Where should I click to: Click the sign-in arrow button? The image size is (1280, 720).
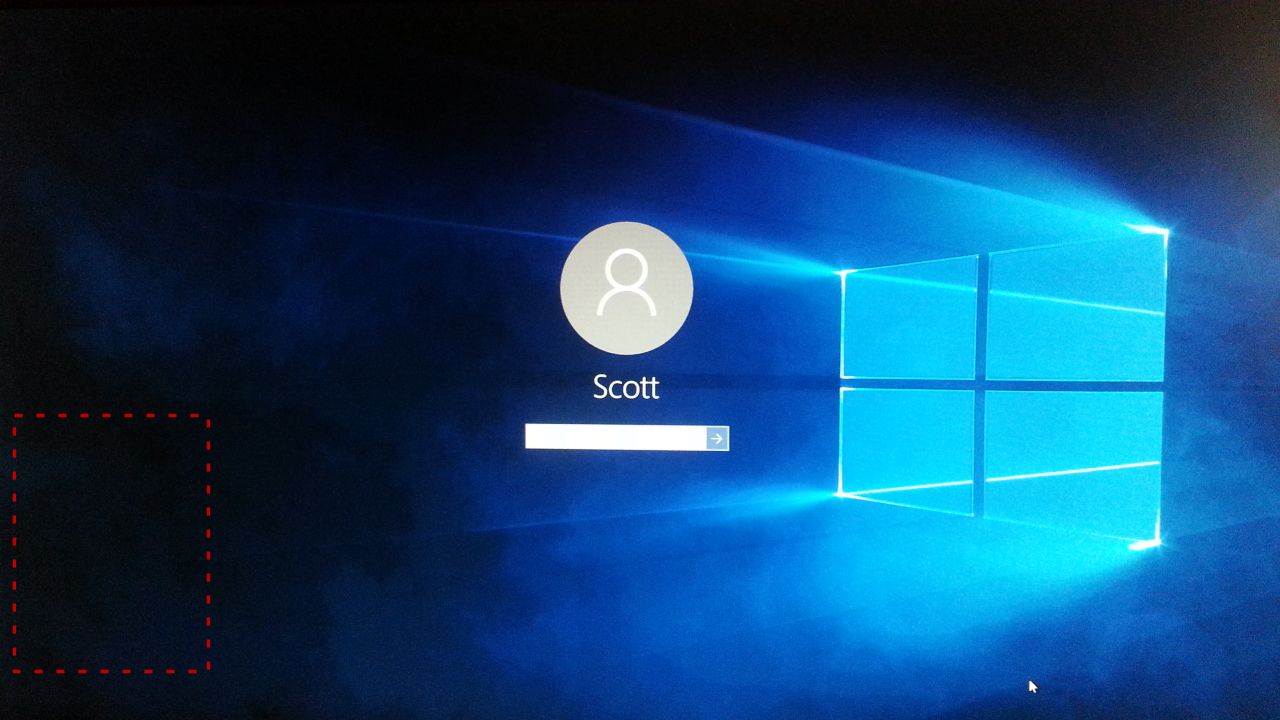[x=717, y=438]
